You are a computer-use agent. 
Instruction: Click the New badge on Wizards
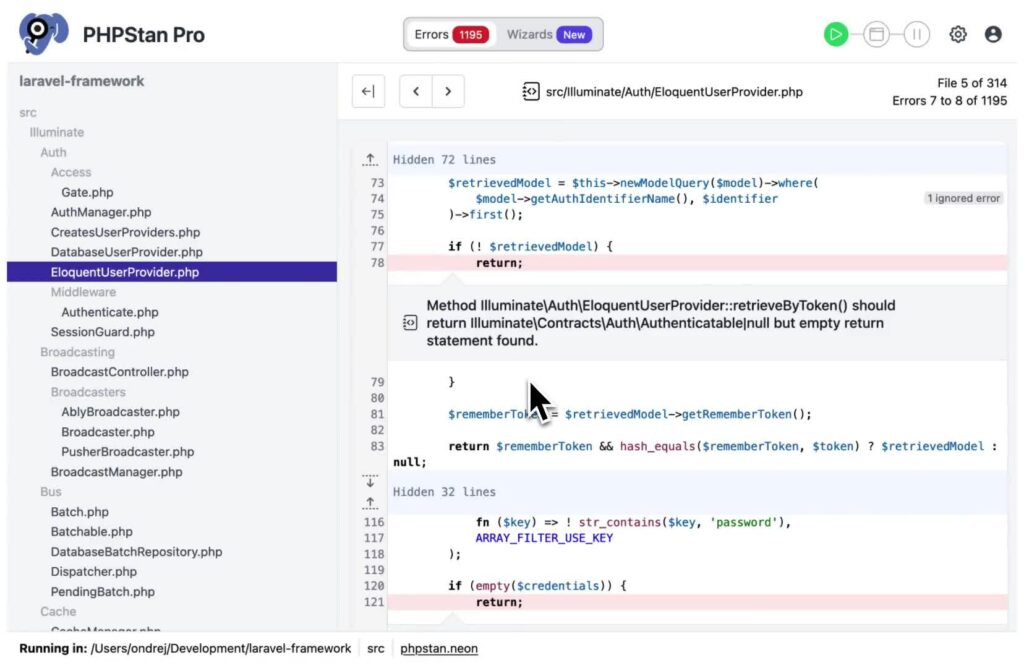pyautogui.click(x=574, y=35)
